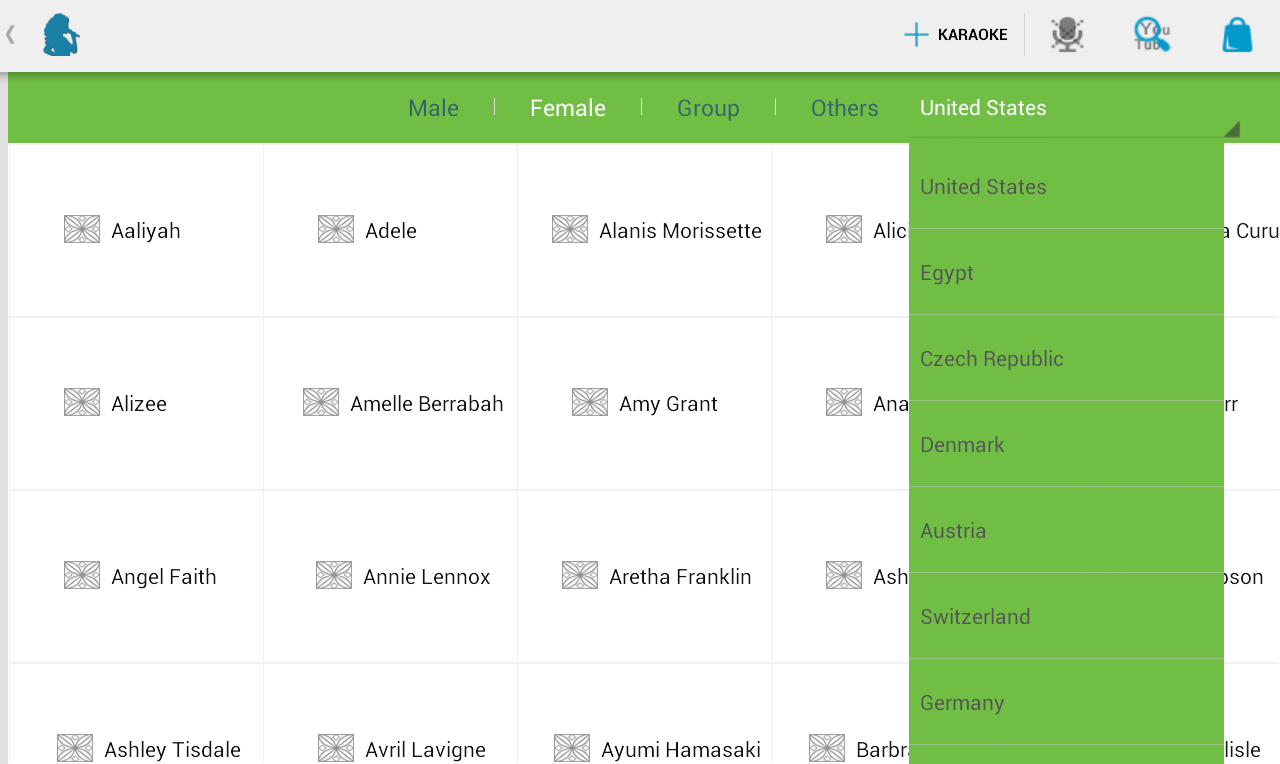This screenshot has height=764, width=1280.
Task: Open artist Alanis Morissette
Action: click(679, 231)
